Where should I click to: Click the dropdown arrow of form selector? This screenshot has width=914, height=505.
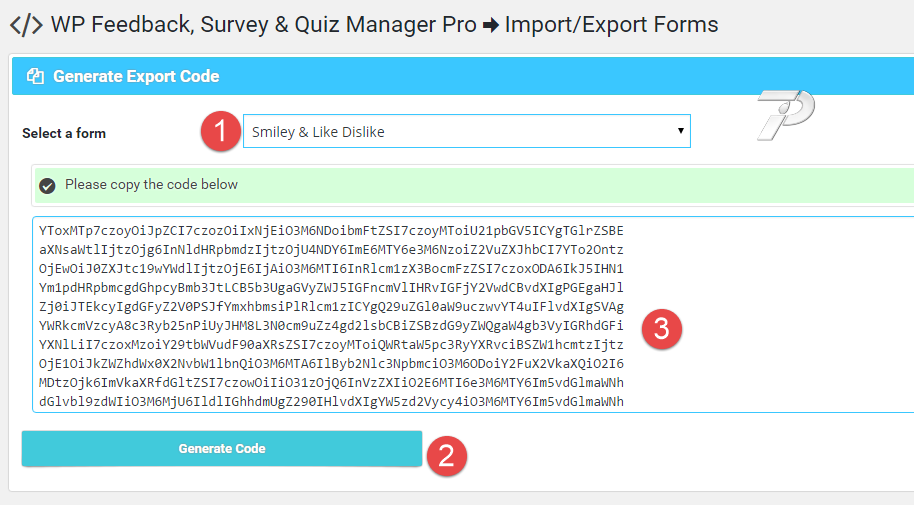[680, 131]
